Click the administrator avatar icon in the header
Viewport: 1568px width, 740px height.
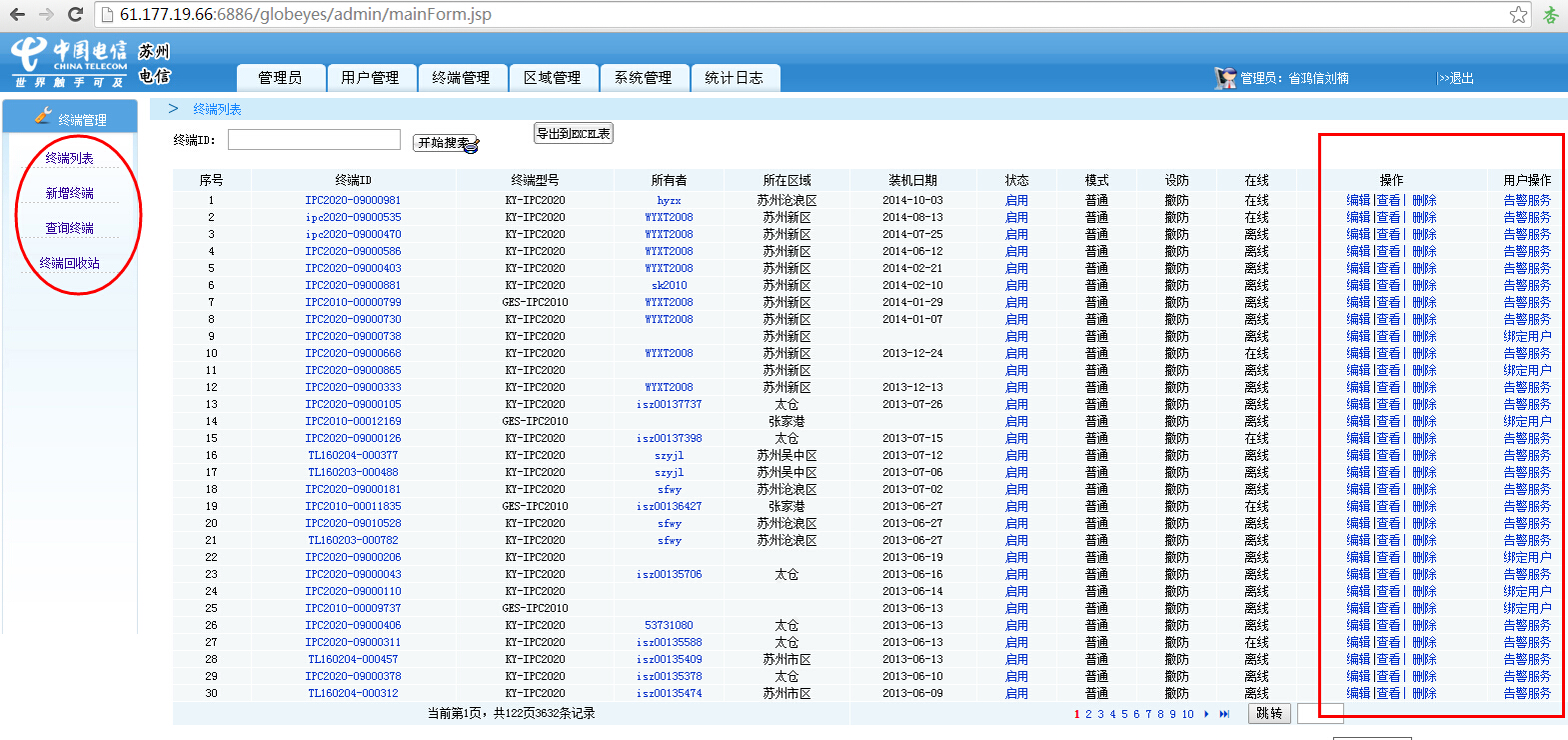pos(1225,78)
